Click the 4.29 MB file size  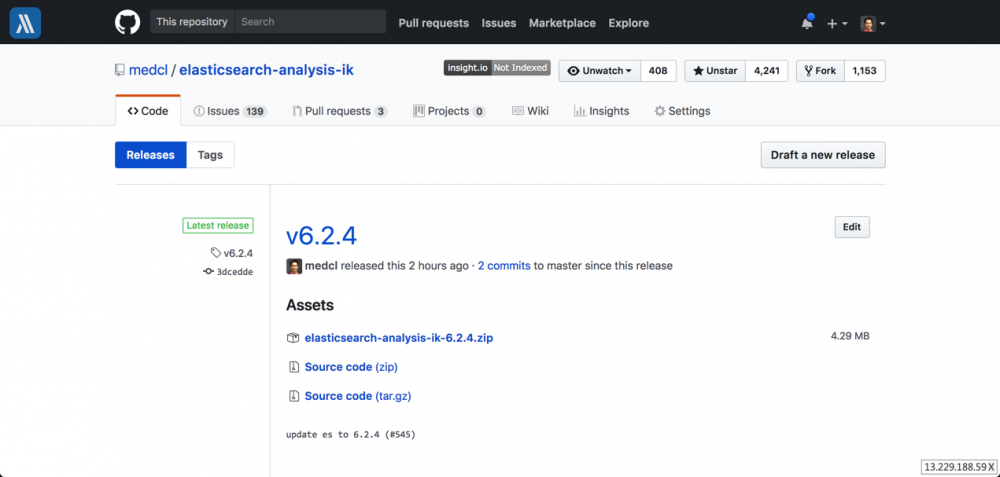850,336
